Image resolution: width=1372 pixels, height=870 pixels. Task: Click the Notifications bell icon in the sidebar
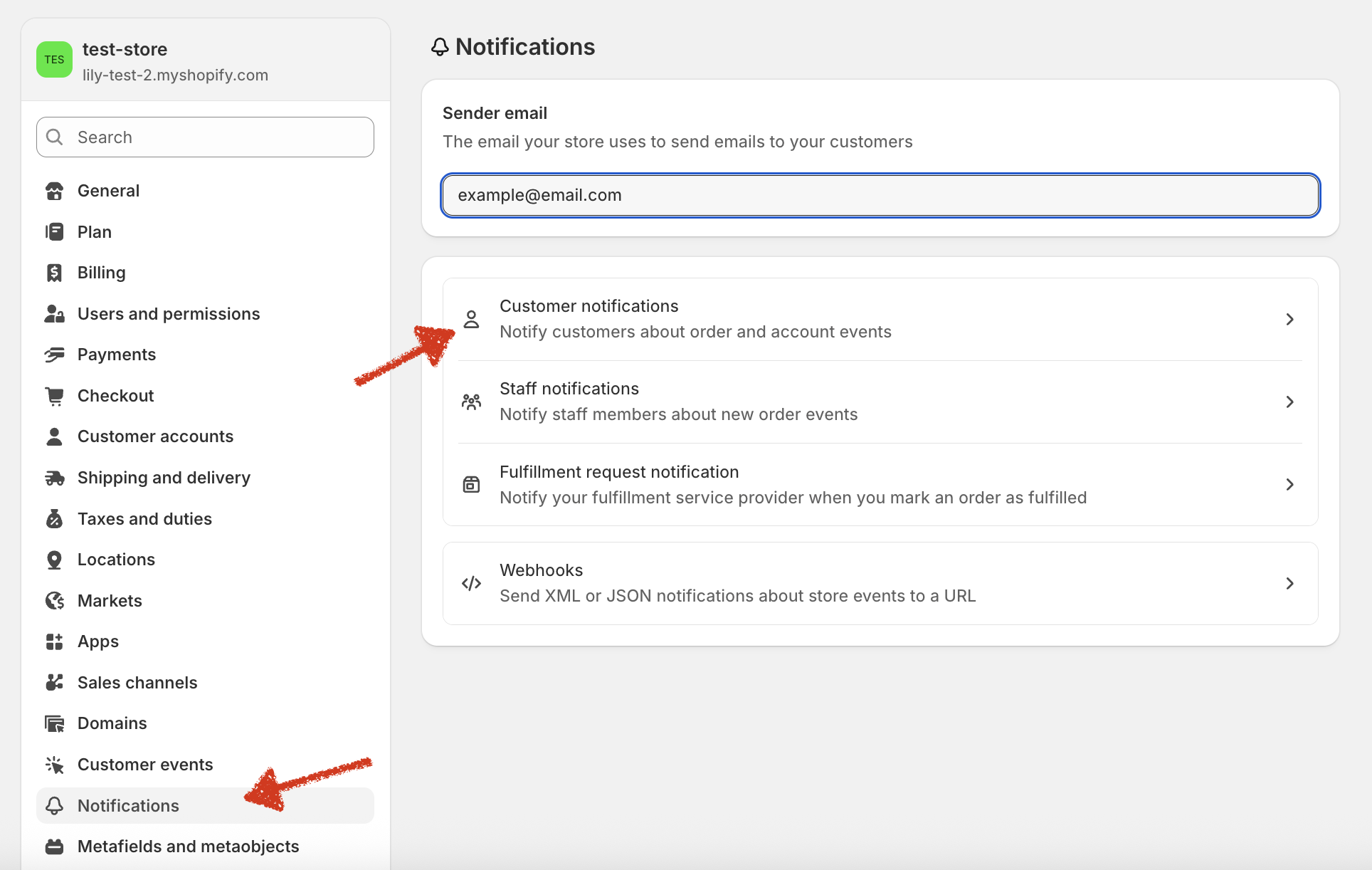(x=55, y=806)
